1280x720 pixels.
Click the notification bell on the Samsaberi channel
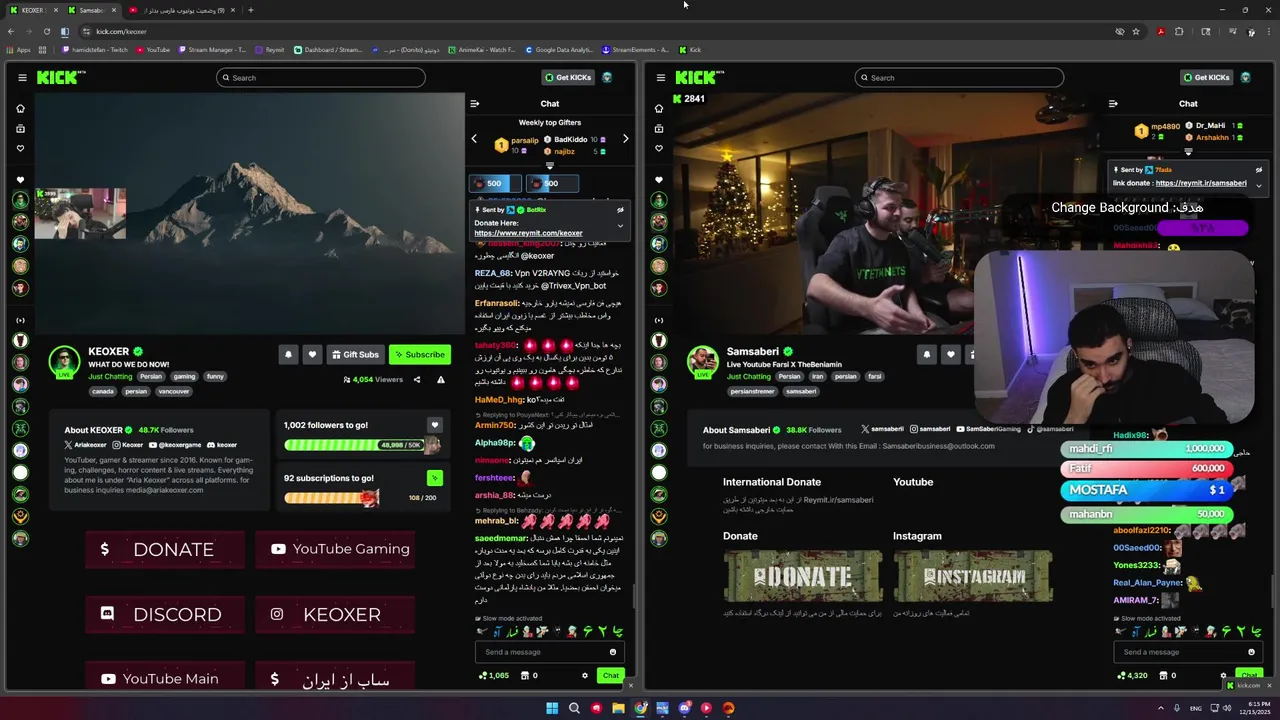coord(926,354)
